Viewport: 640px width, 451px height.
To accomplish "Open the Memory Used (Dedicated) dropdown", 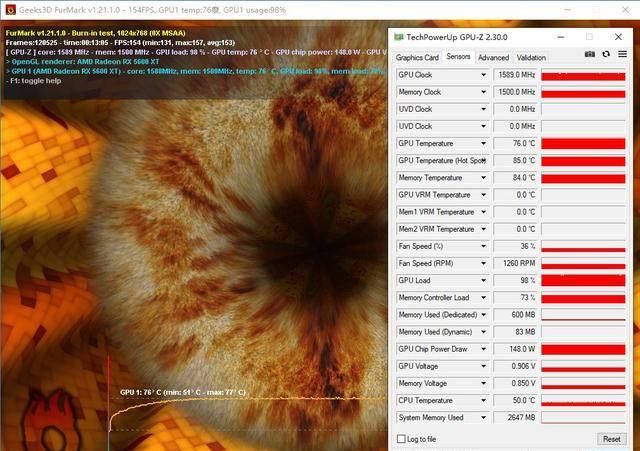I will [484, 315].
